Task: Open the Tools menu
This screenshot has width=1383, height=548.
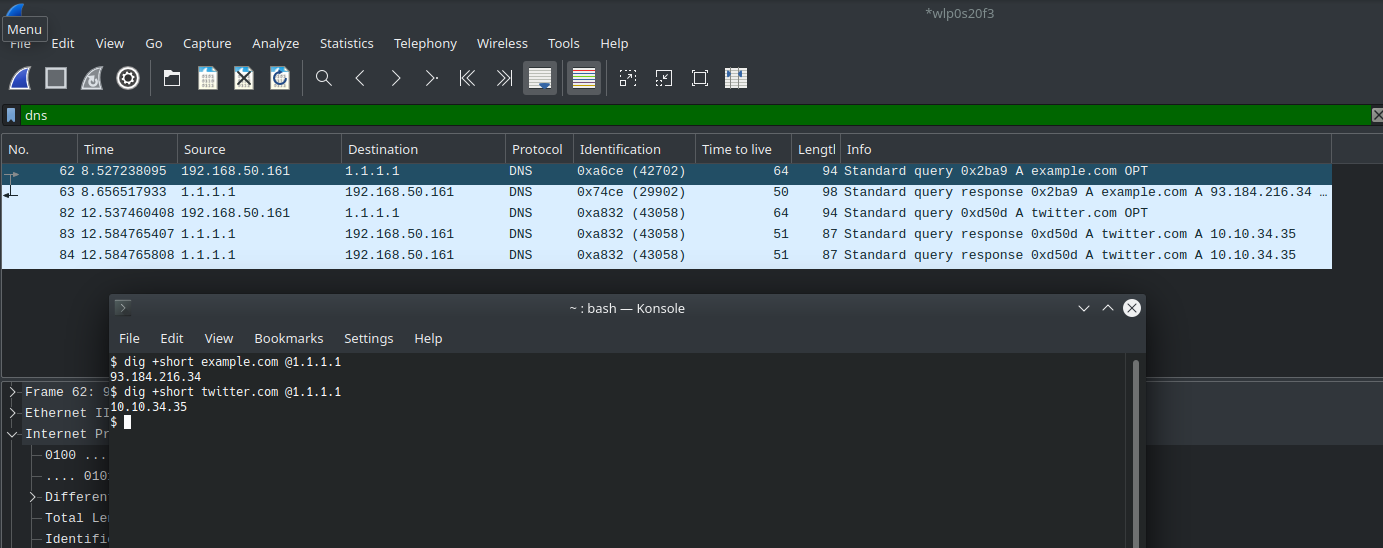Action: pos(564,43)
